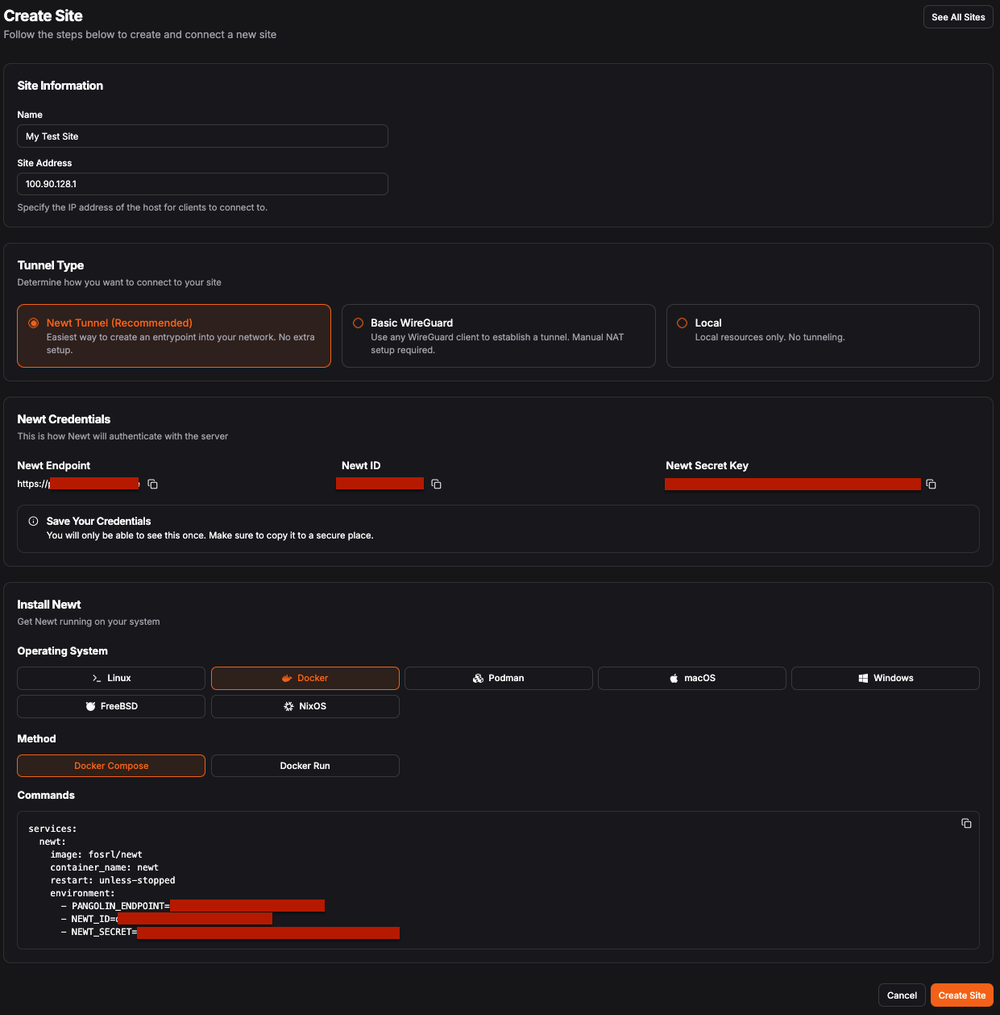Switch to the Docker Run method
Image resolution: width=1000 pixels, height=1015 pixels.
pos(305,765)
